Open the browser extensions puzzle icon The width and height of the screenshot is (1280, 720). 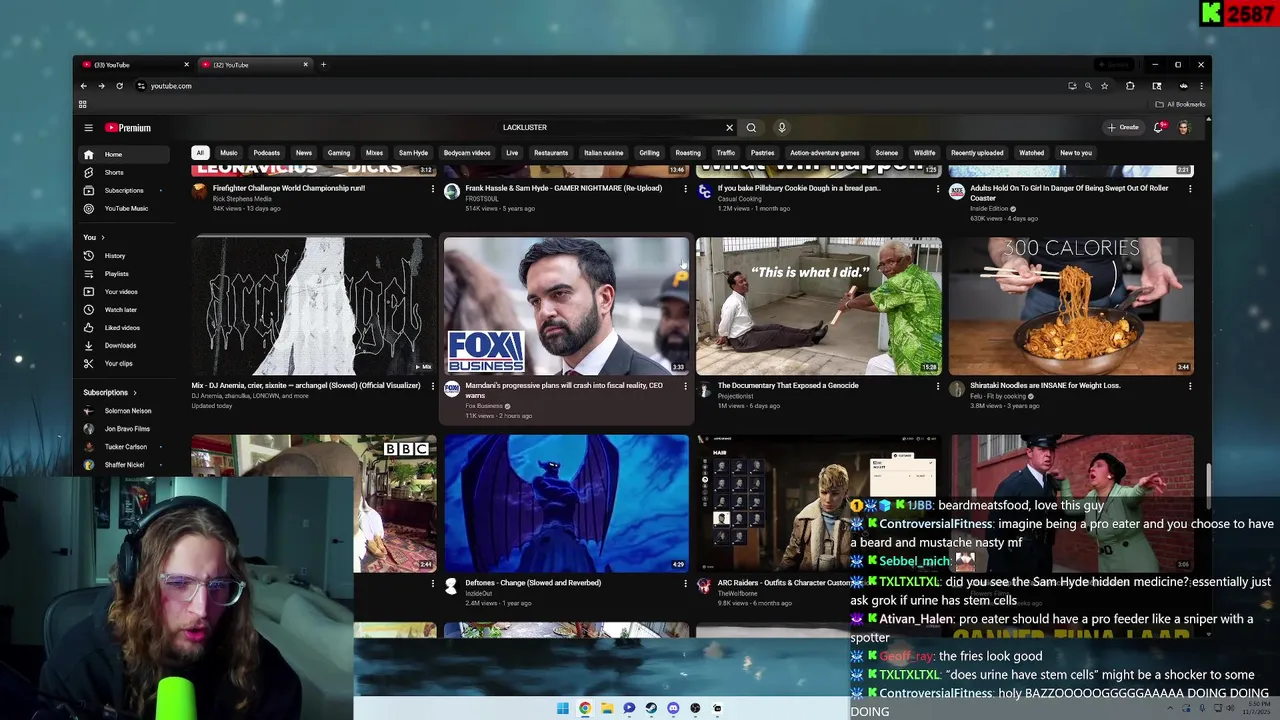(x=1130, y=86)
